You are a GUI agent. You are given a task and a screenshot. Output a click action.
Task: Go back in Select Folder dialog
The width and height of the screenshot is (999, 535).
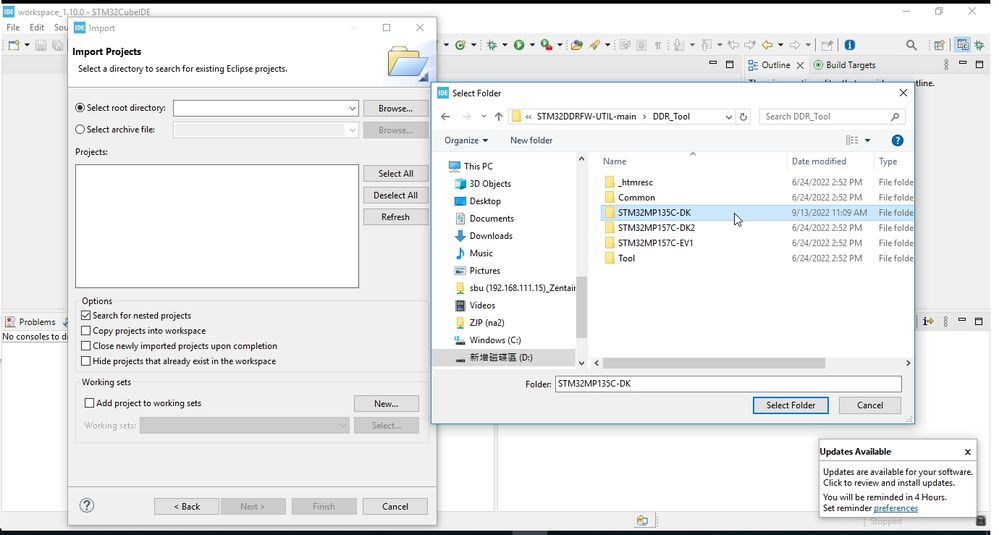445,117
